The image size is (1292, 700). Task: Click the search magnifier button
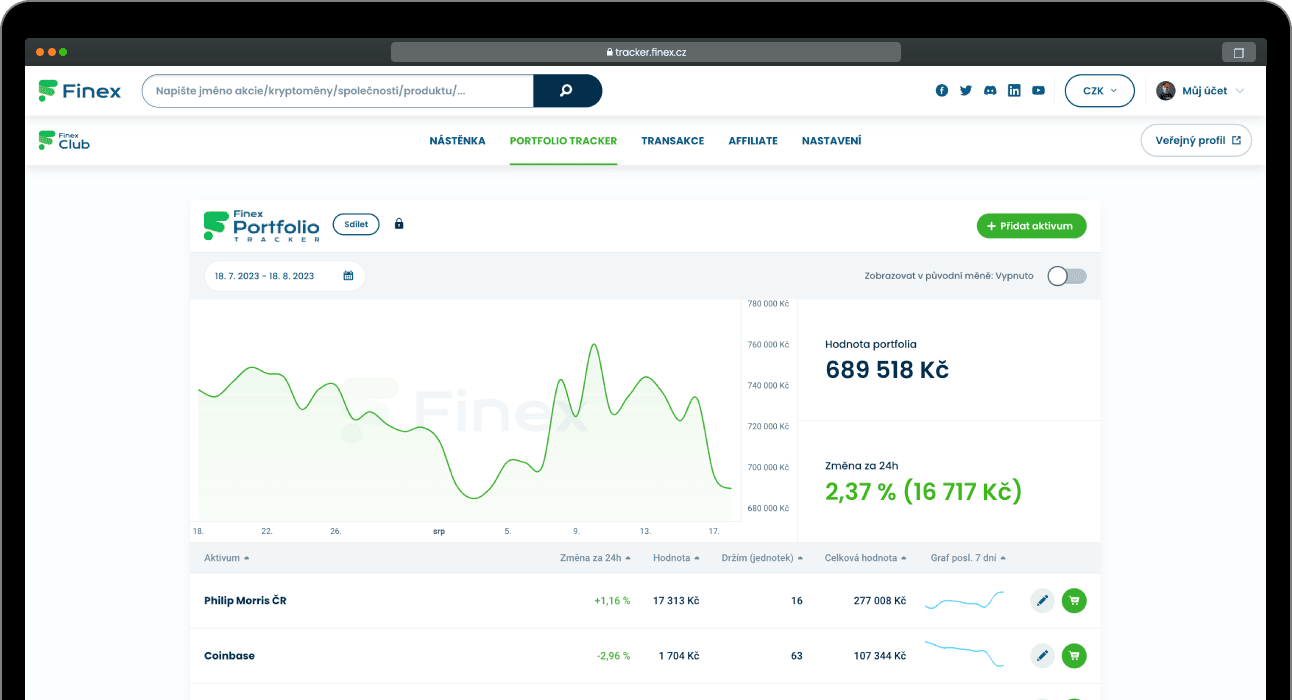(567, 91)
